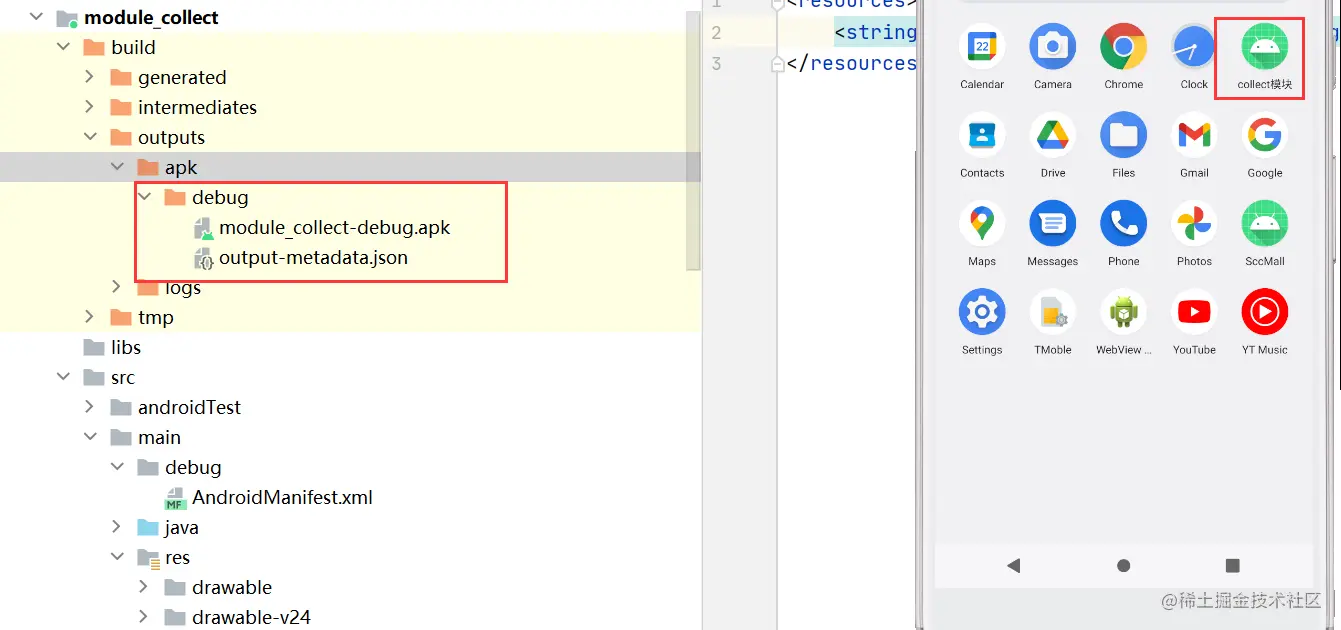Open the Messages app
The width and height of the screenshot is (1341, 630).
point(1052,224)
